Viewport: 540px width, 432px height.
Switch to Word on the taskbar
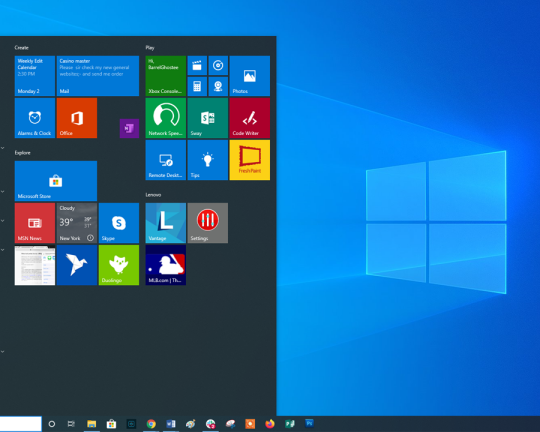coord(171,424)
